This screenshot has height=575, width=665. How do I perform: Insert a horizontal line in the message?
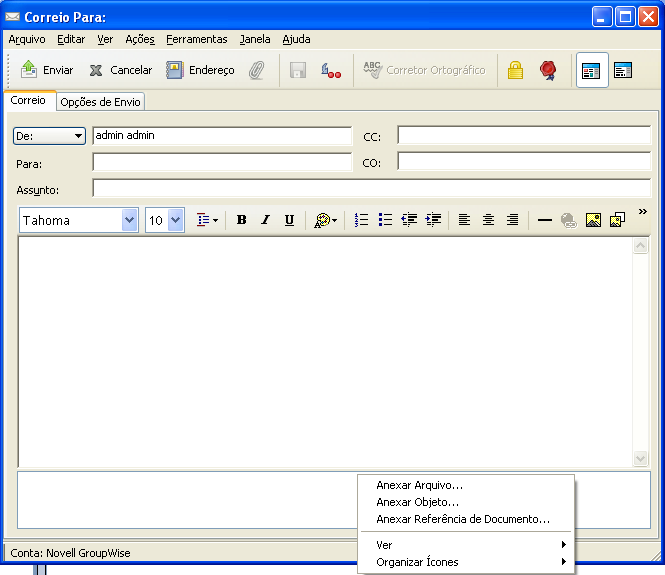545,220
